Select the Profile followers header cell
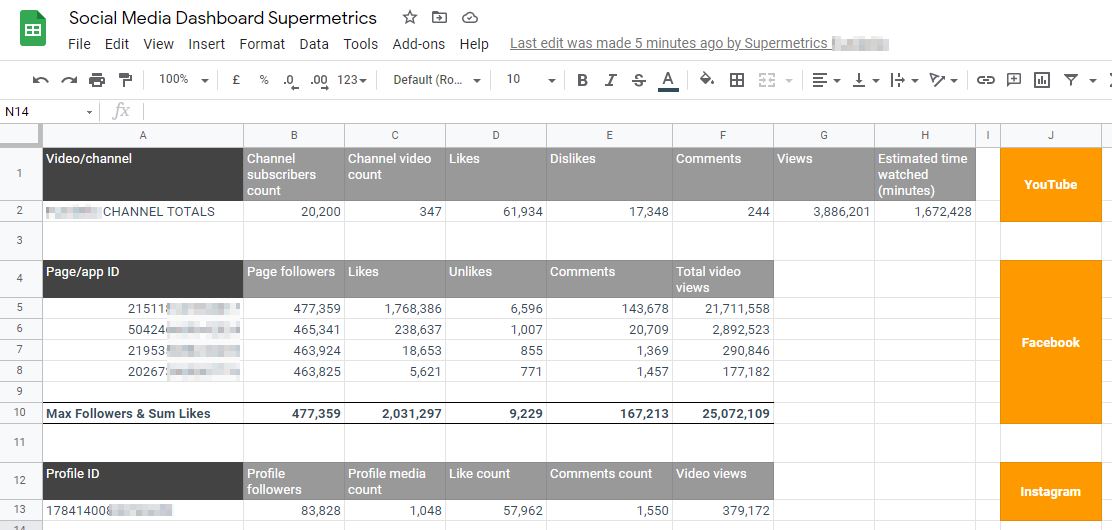The image size is (1112, 530). tap(294, 481)
